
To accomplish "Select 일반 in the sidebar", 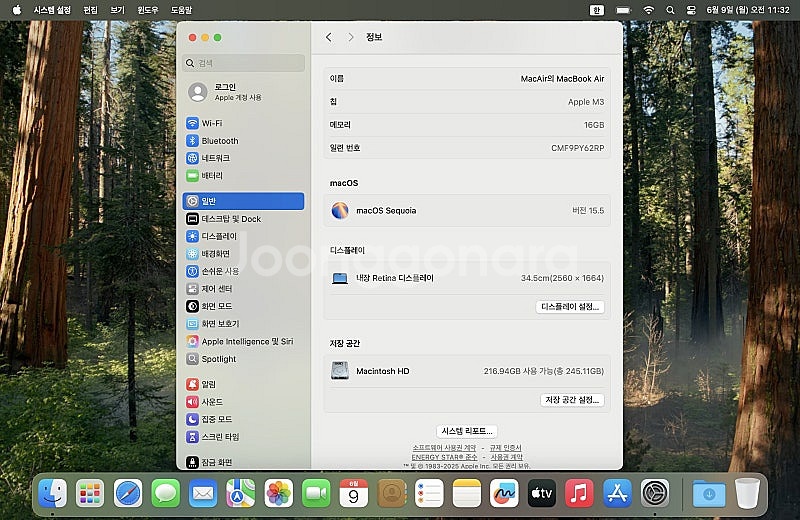I will [x=244, y=201].
